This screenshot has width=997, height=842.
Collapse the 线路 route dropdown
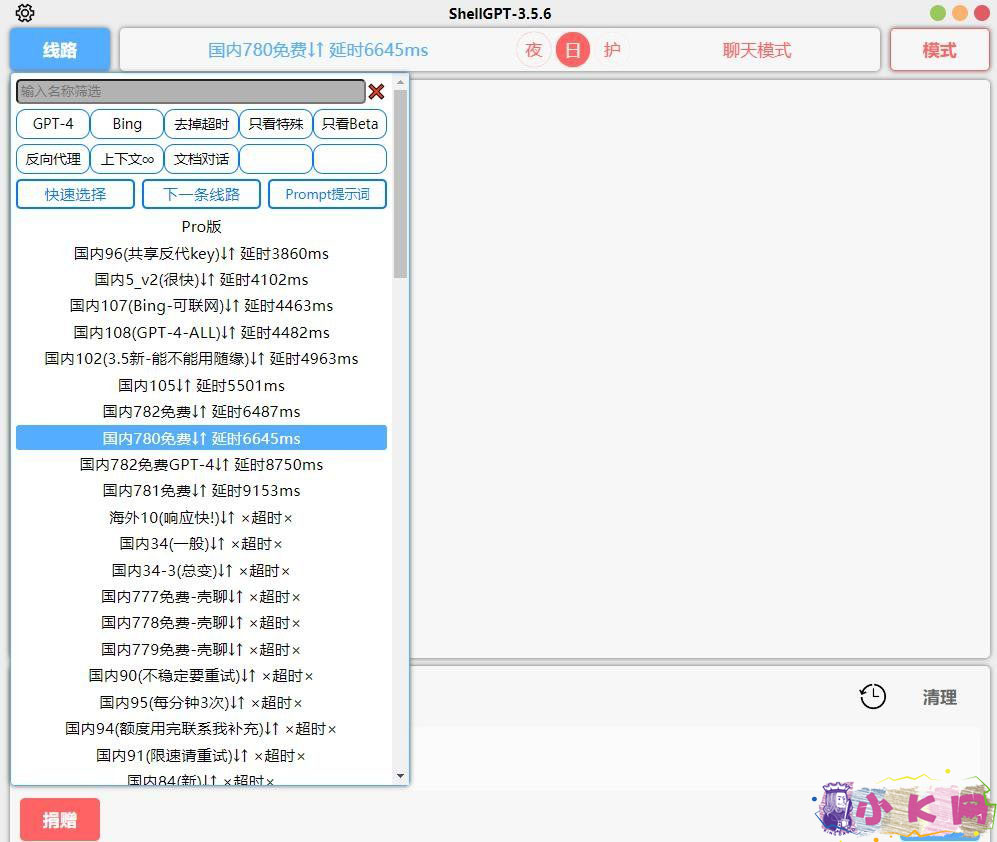pos(60,50)
